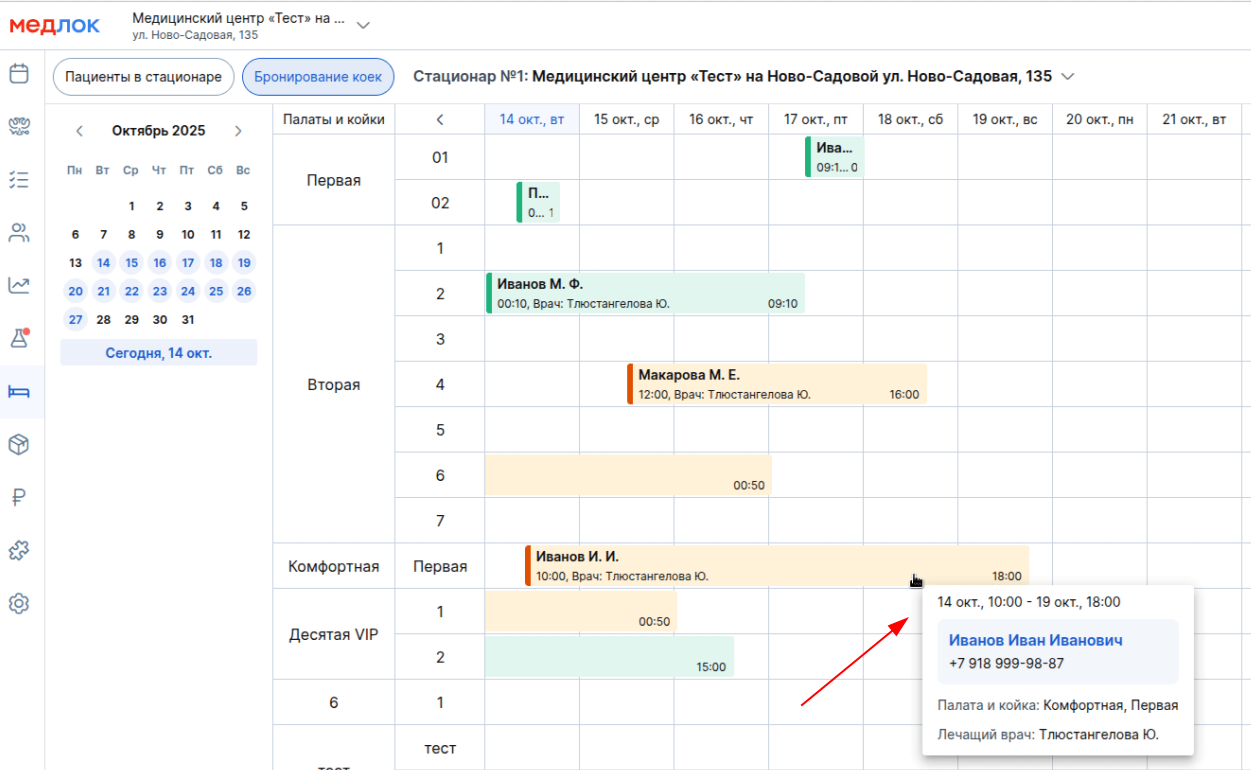1251x770 pixels.
Task: Open the warehouse box sidebar icon
Action: (x=19, y=445)
